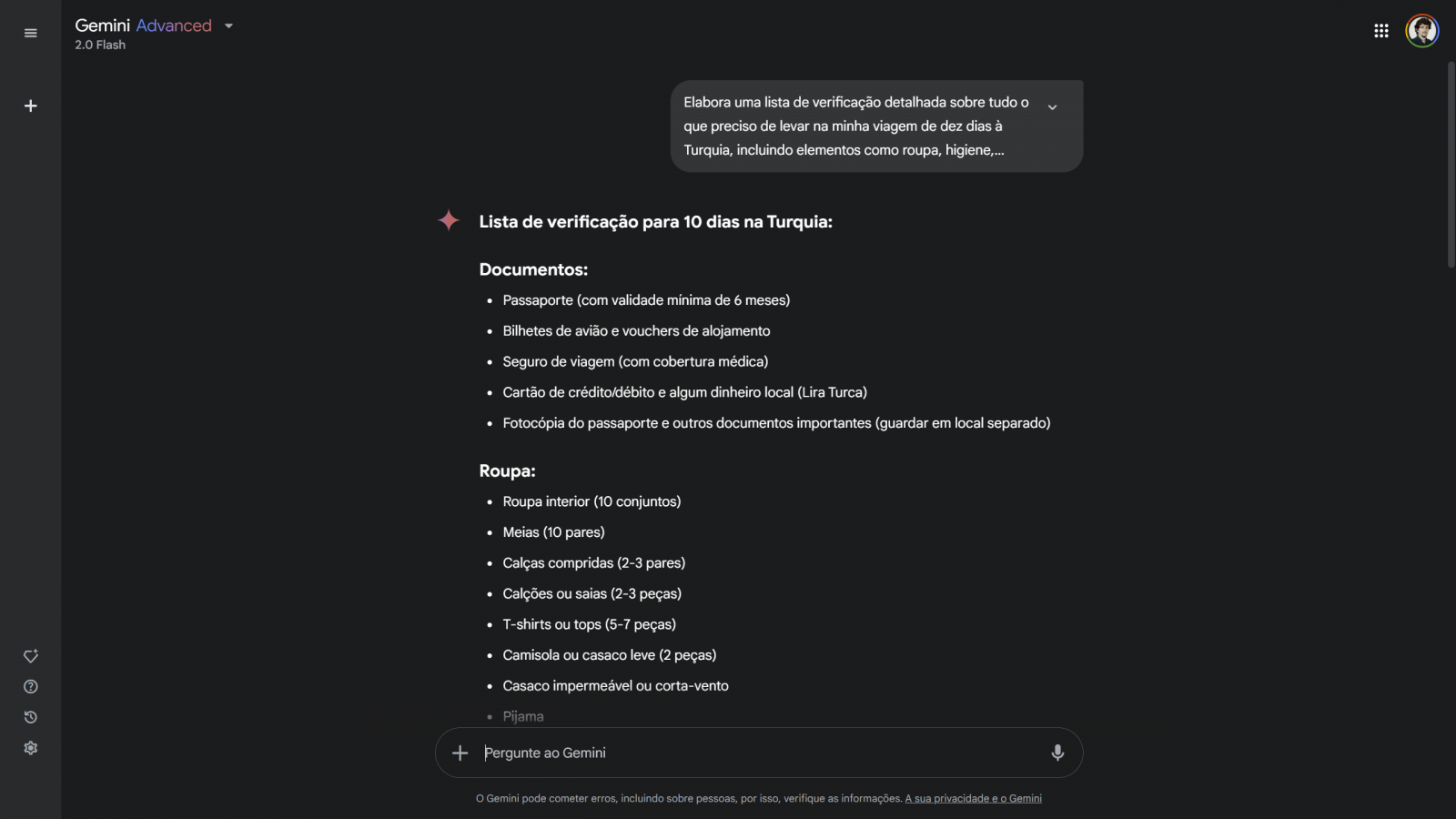The width and height of the screenshot is (1456, 819).
Task: Open the Google account profile avatar
Action: [1421, 31]
